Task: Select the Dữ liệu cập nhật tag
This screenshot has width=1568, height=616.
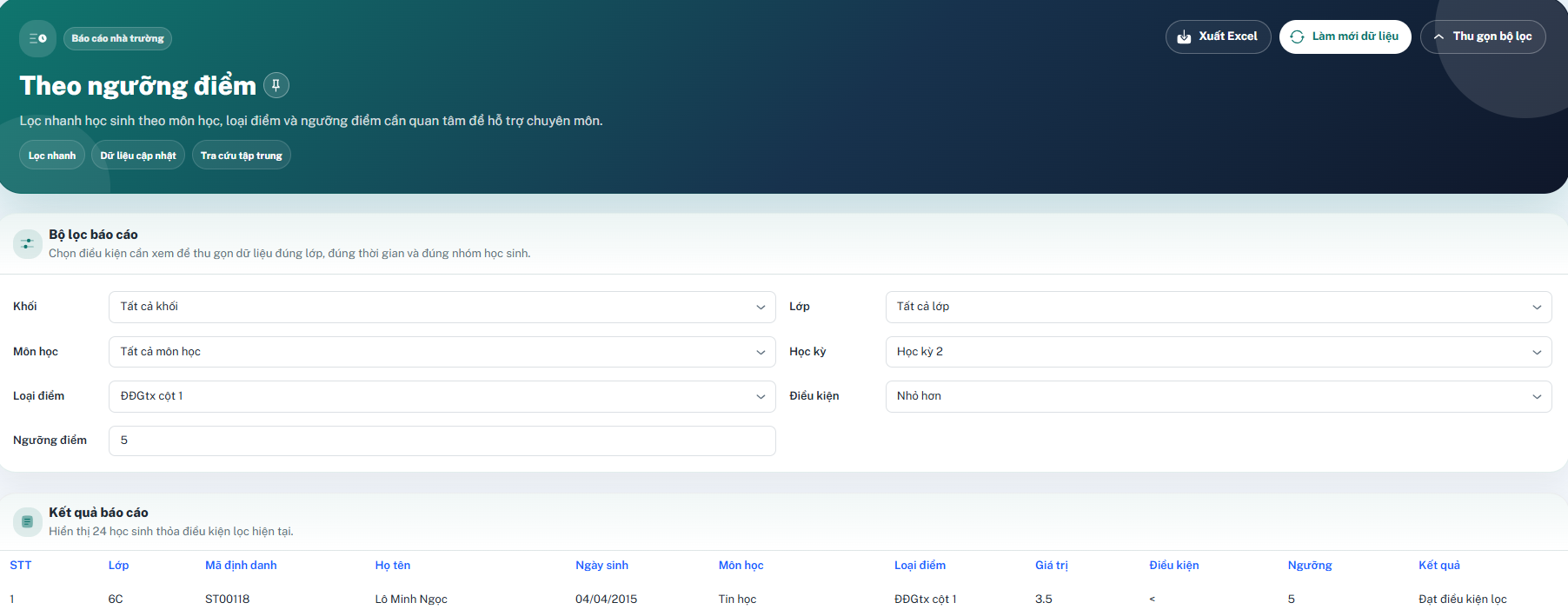Action: pos(138,155)
